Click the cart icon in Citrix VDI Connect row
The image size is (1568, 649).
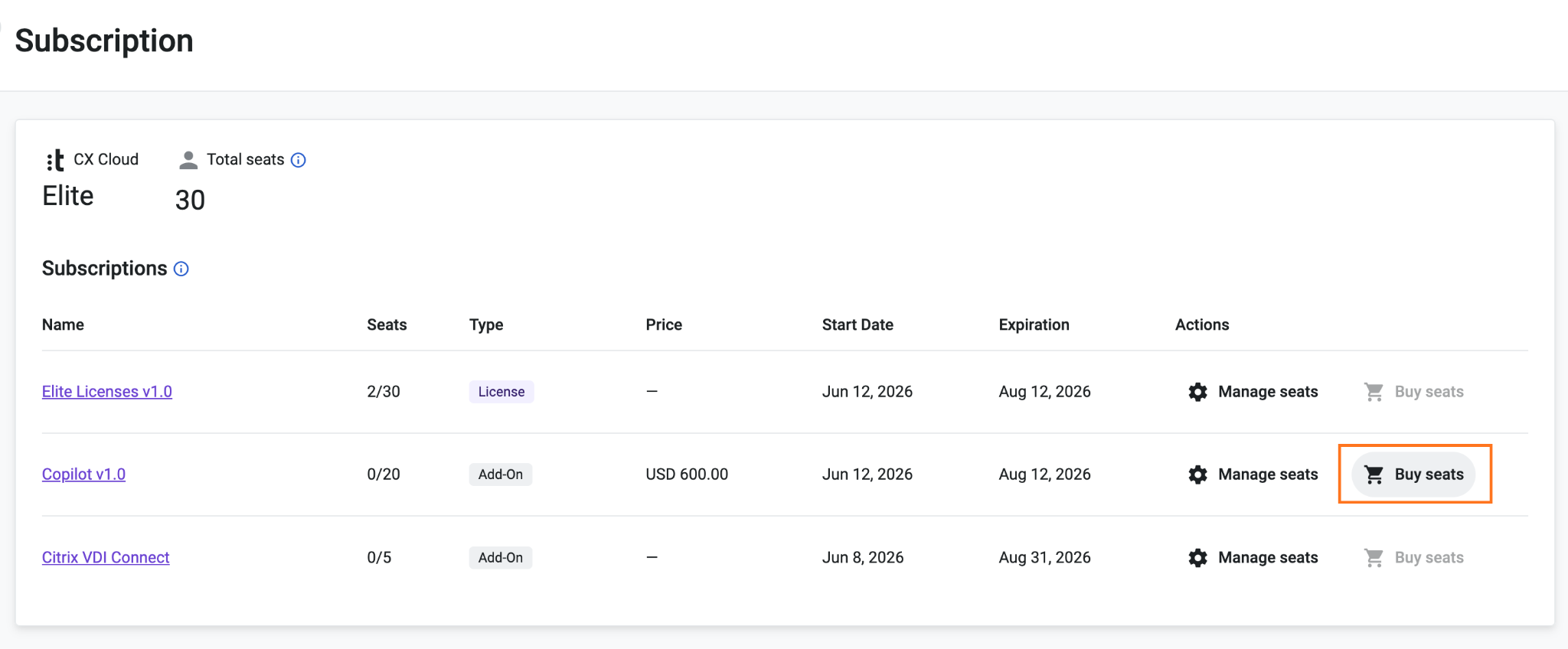(1374, 558)
